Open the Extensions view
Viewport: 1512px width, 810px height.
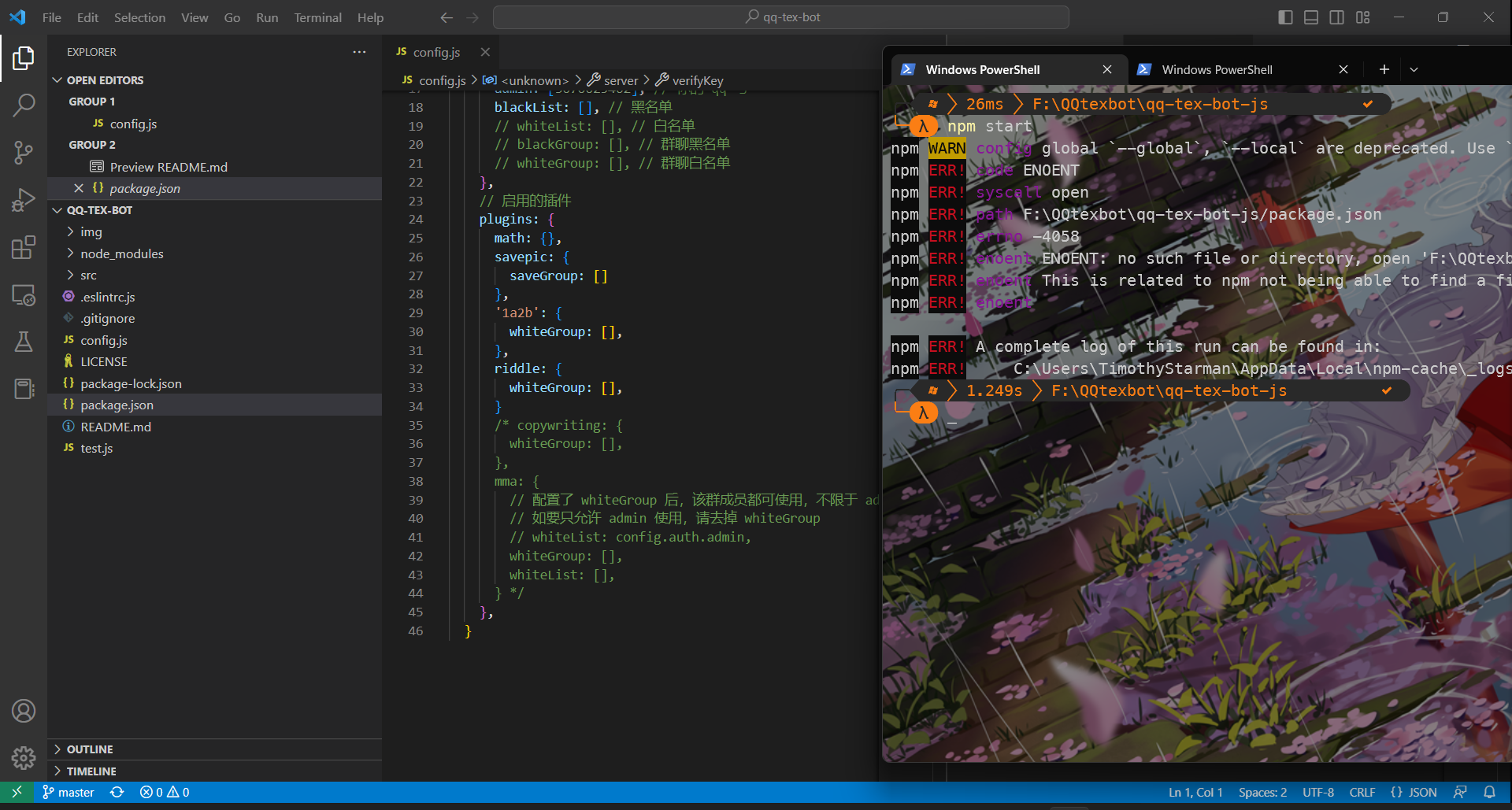[x=24, y=247]
